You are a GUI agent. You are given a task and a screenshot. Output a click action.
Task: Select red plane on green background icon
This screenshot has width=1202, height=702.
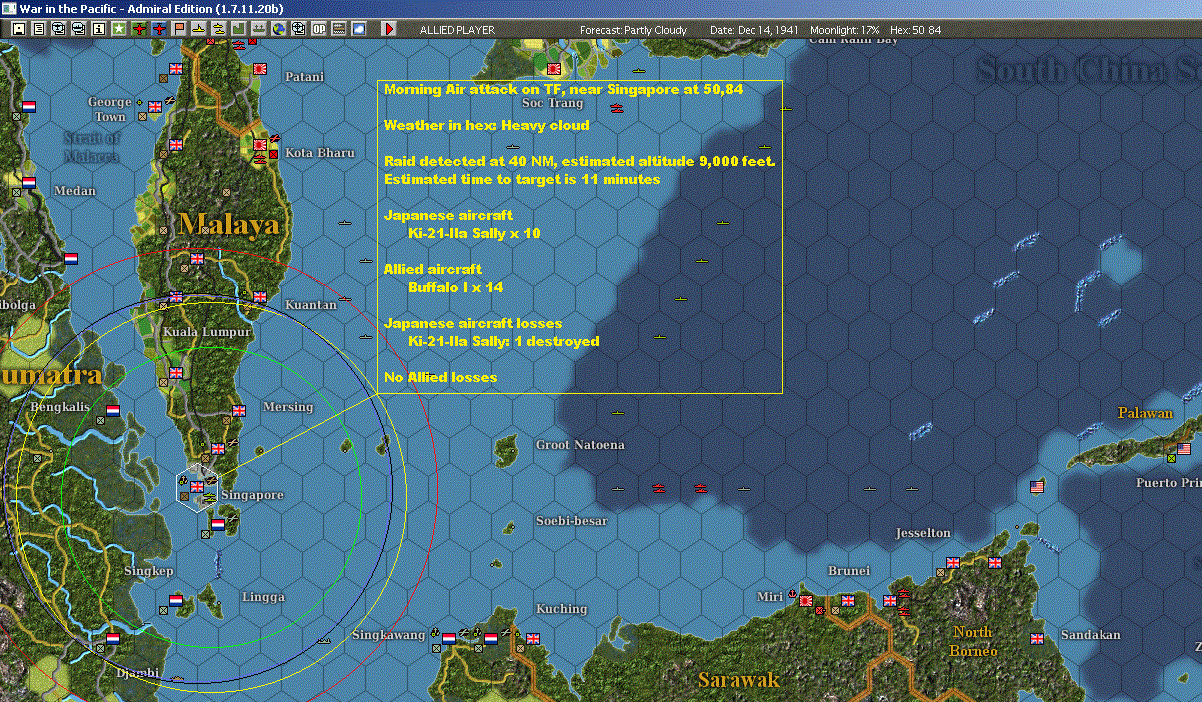click(x=139, y=30)
